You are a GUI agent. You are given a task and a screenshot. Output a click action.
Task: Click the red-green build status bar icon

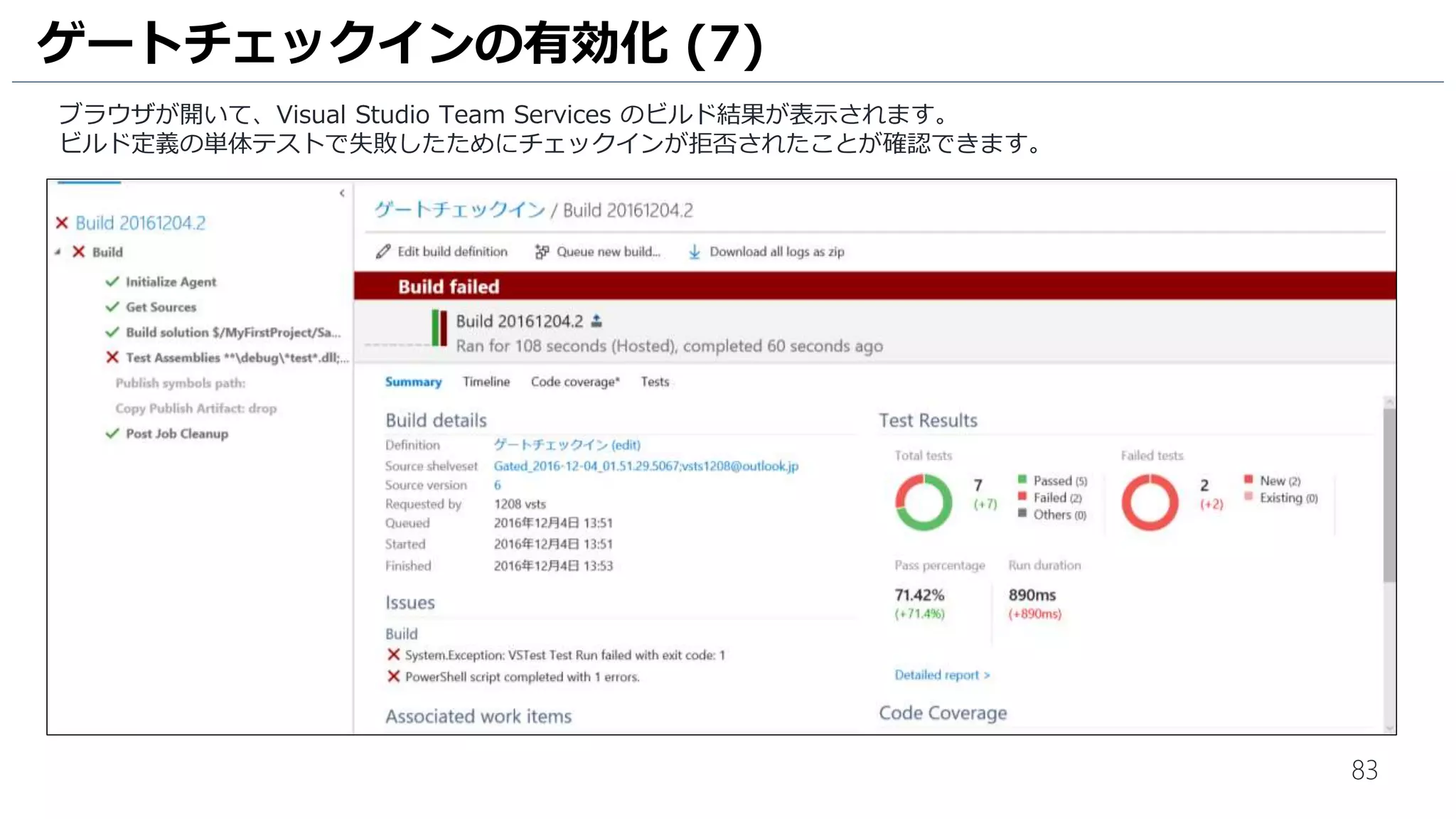coord(439,328)
